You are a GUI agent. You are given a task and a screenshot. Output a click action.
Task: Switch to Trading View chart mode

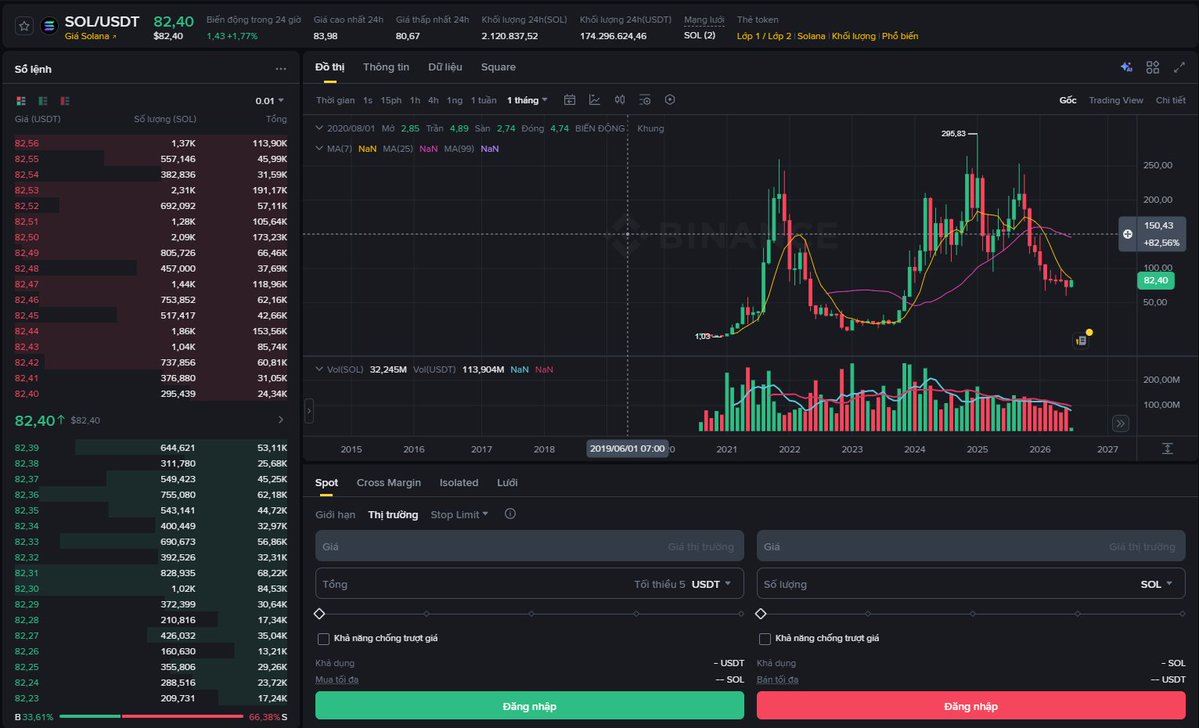1116,100
